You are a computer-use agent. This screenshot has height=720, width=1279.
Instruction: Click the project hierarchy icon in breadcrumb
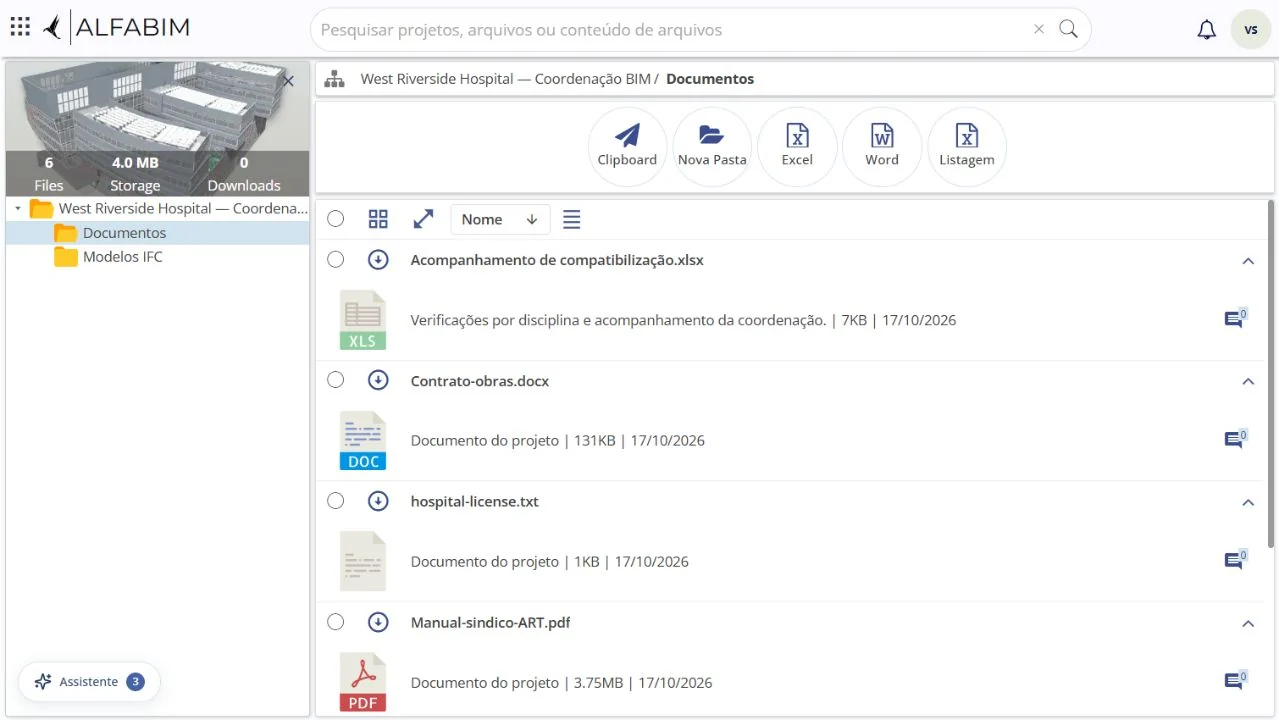click(335, 79)
